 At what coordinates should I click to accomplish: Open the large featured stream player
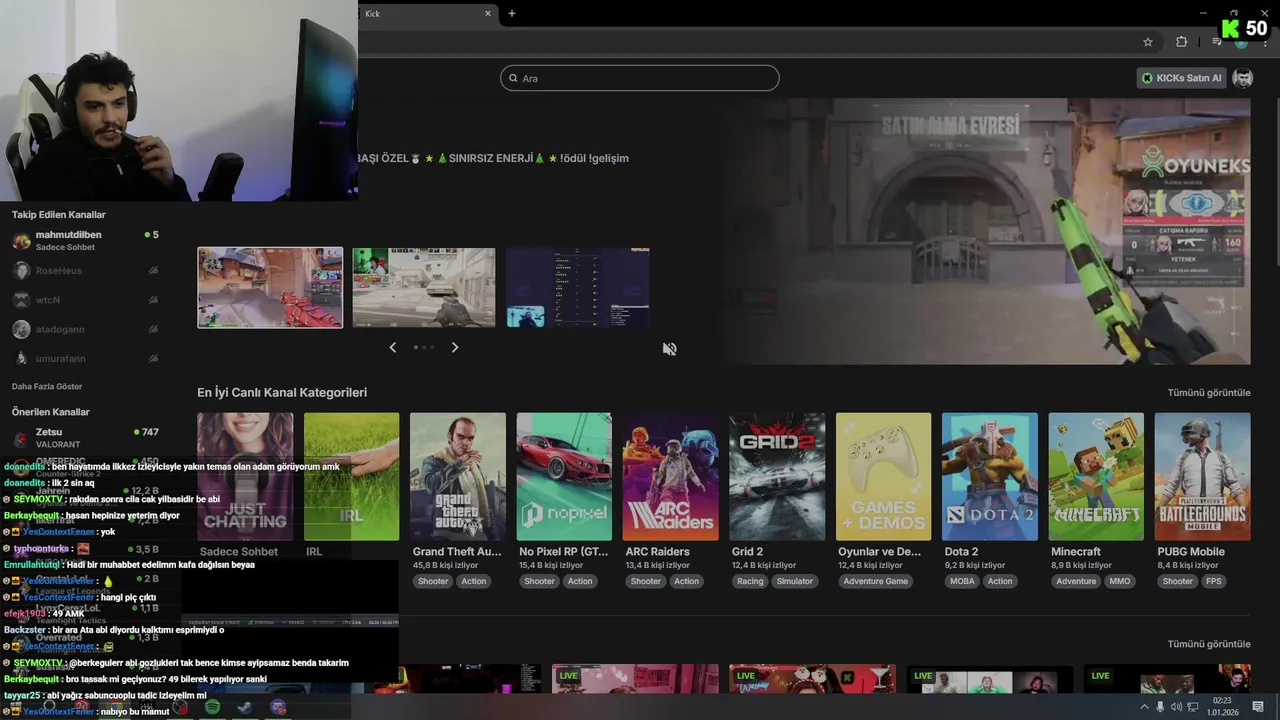point(985,231)
